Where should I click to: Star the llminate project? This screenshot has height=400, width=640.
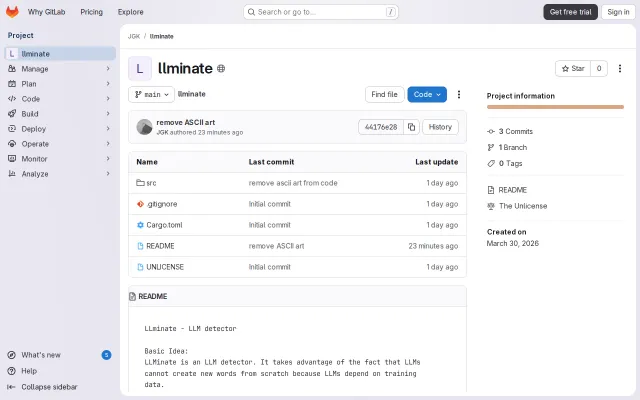coord(573,69)
